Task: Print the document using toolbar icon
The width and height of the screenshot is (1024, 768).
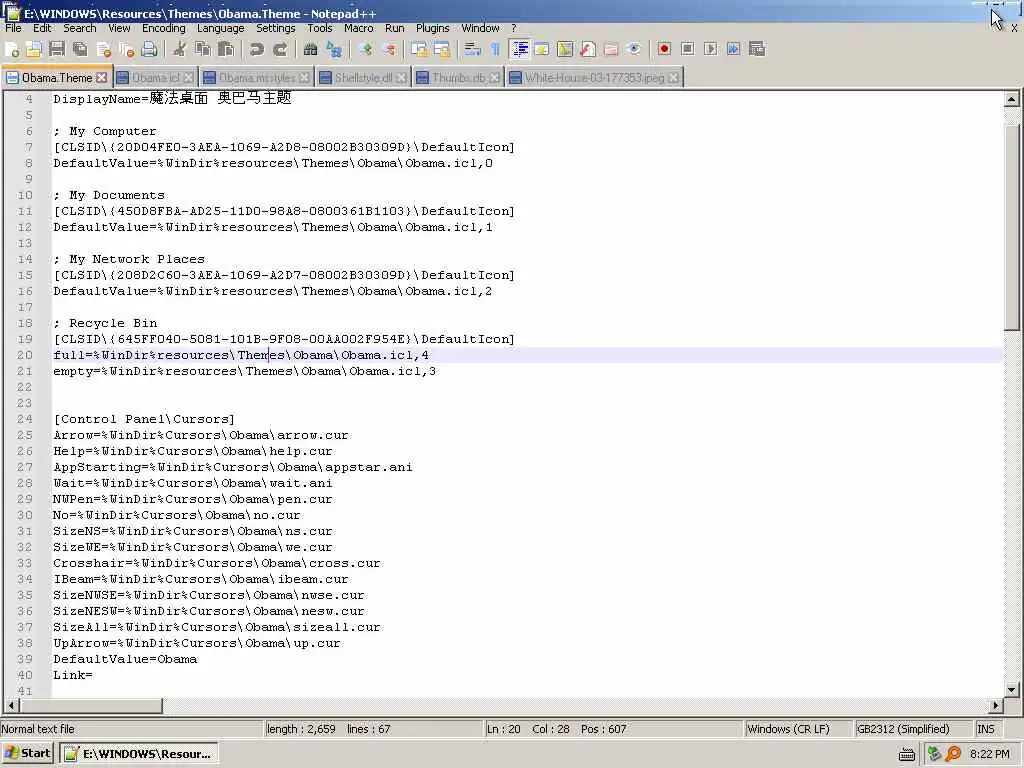Action: click(x=150, y=49)
